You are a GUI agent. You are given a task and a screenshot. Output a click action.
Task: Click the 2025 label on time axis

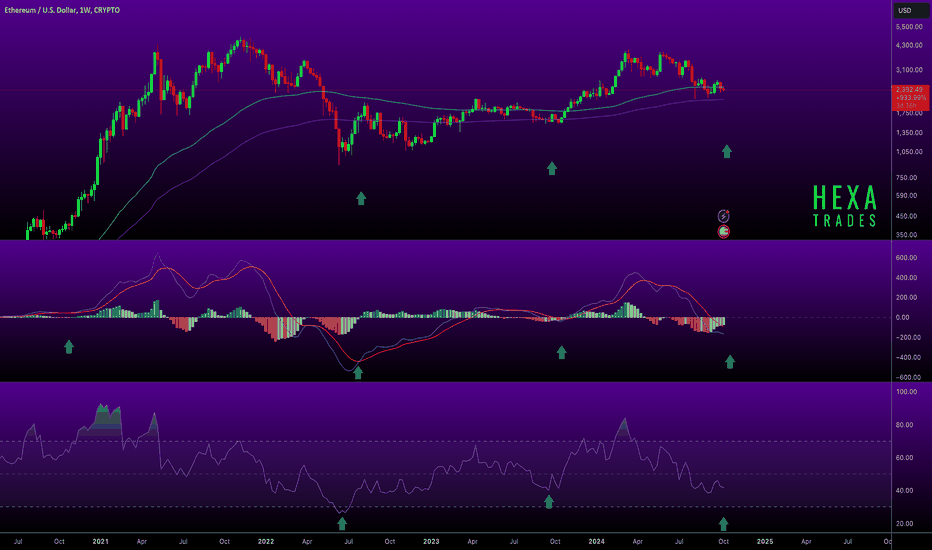(765, 542)
